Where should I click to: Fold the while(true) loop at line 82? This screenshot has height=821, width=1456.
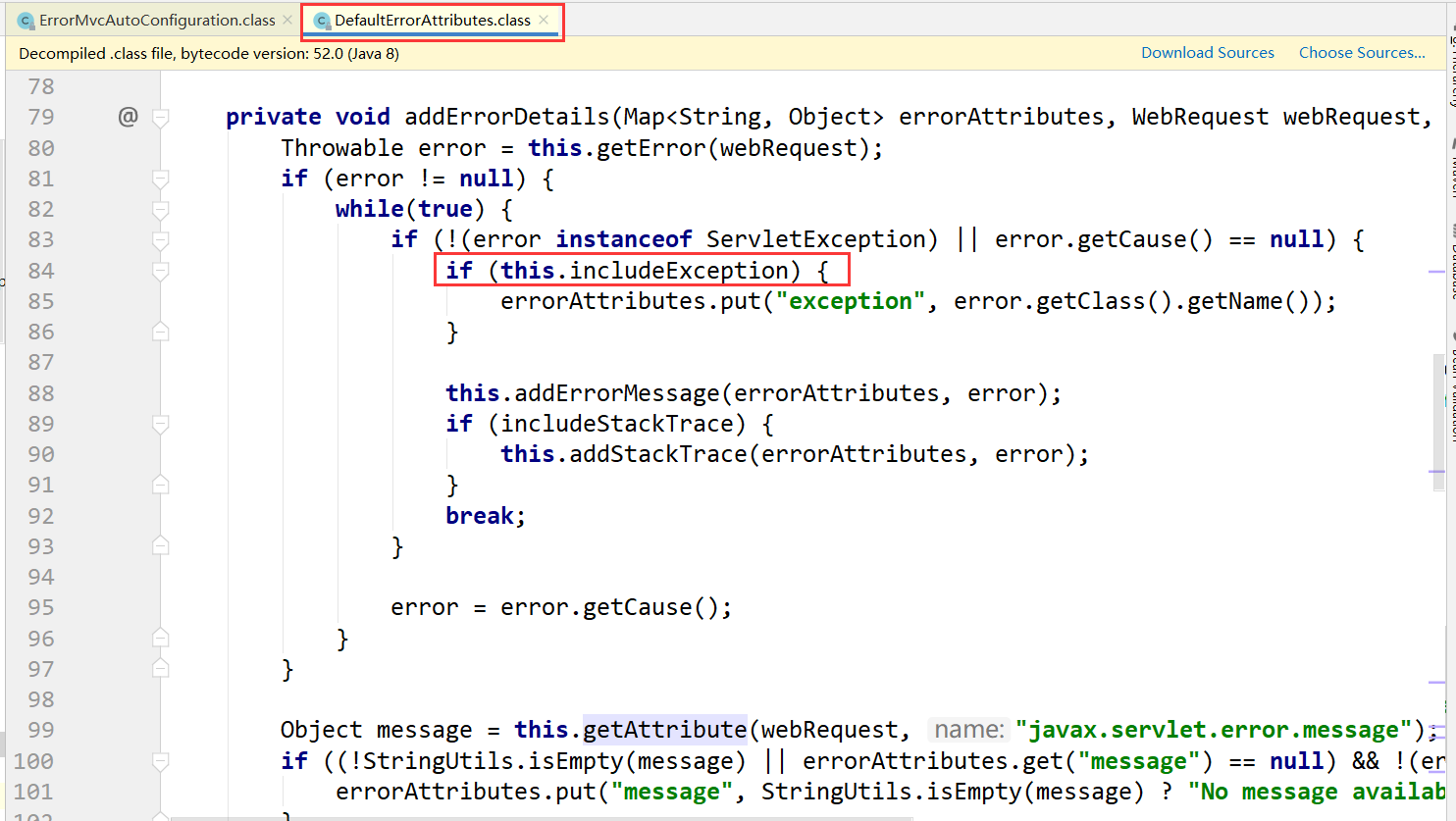[161, 209]
